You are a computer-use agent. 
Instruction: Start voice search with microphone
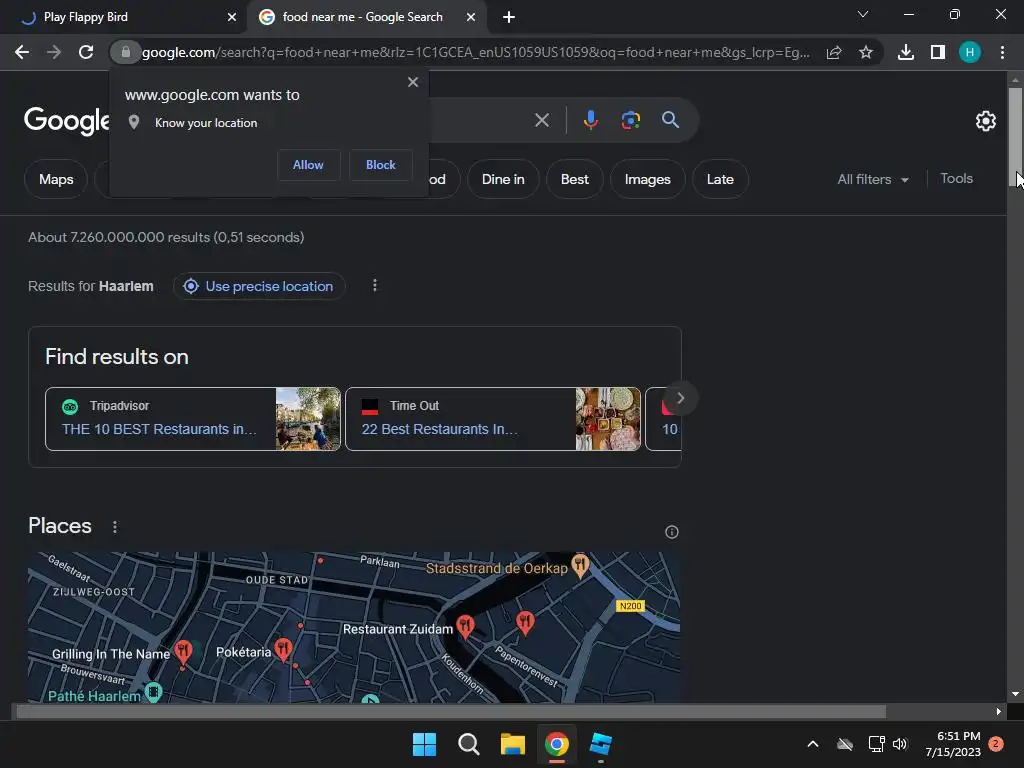pyautogui.click(x=590, y=120)
